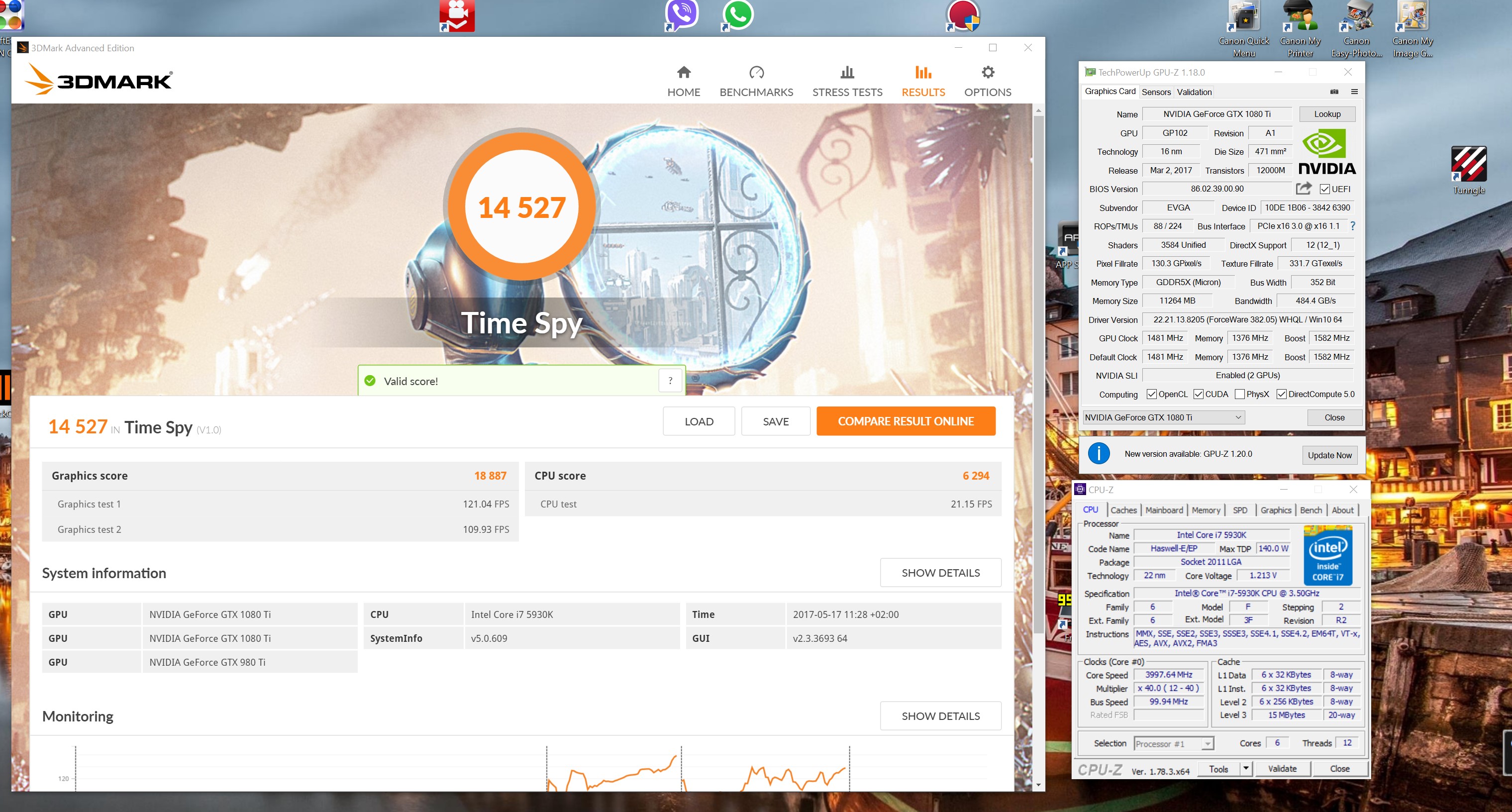Click GPU-Z BIOS share/export icon
The image size is (1512, 812).
coord(1303,189)
